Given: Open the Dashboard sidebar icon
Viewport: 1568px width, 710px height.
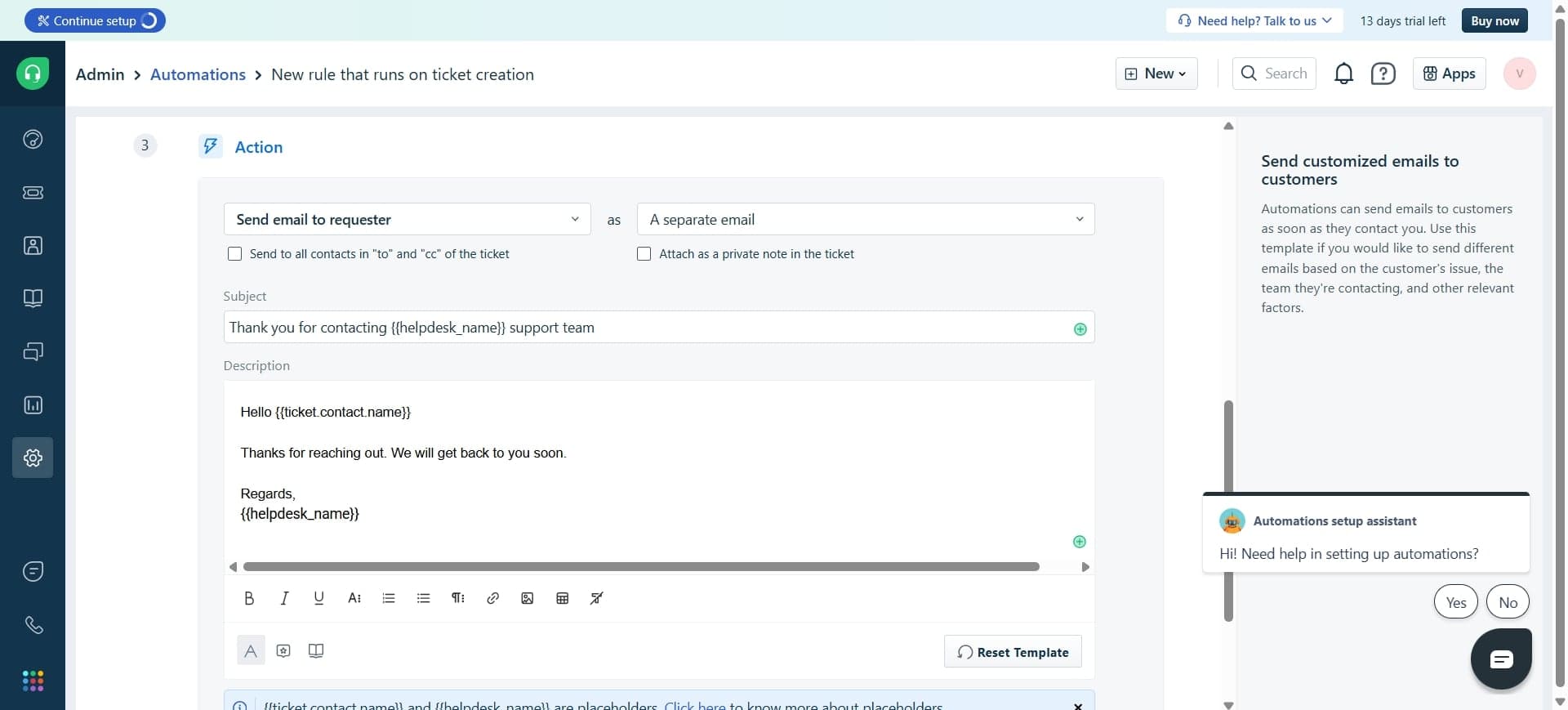Looking at the screenshot, I should 33,139.
